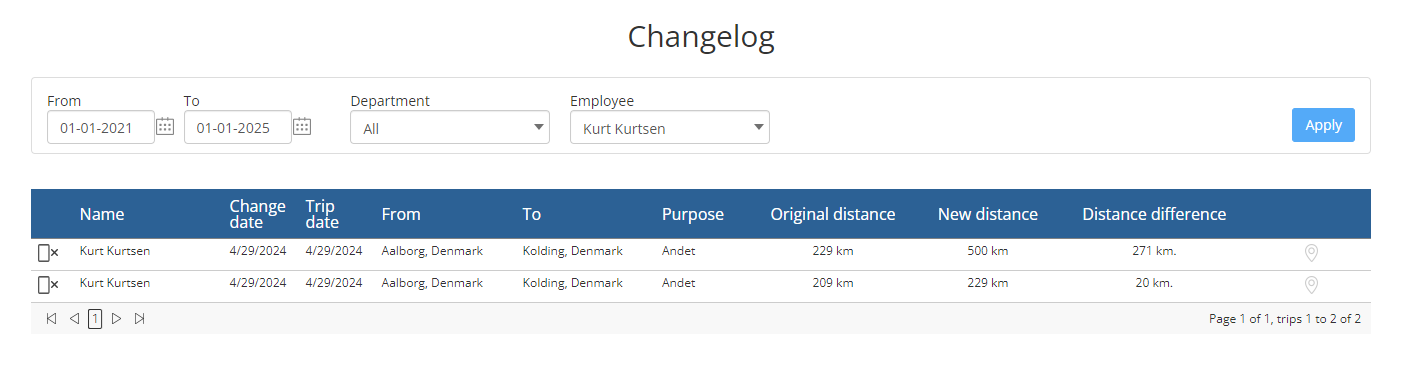Go to the first page of results
The height and width of the screenshot is (383, 1409).
tap(51, 319)
